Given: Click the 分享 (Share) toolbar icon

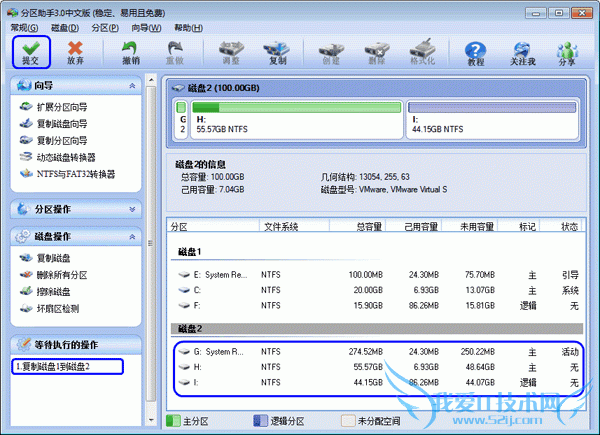Looking at the screenshot, I should [567, 53].
